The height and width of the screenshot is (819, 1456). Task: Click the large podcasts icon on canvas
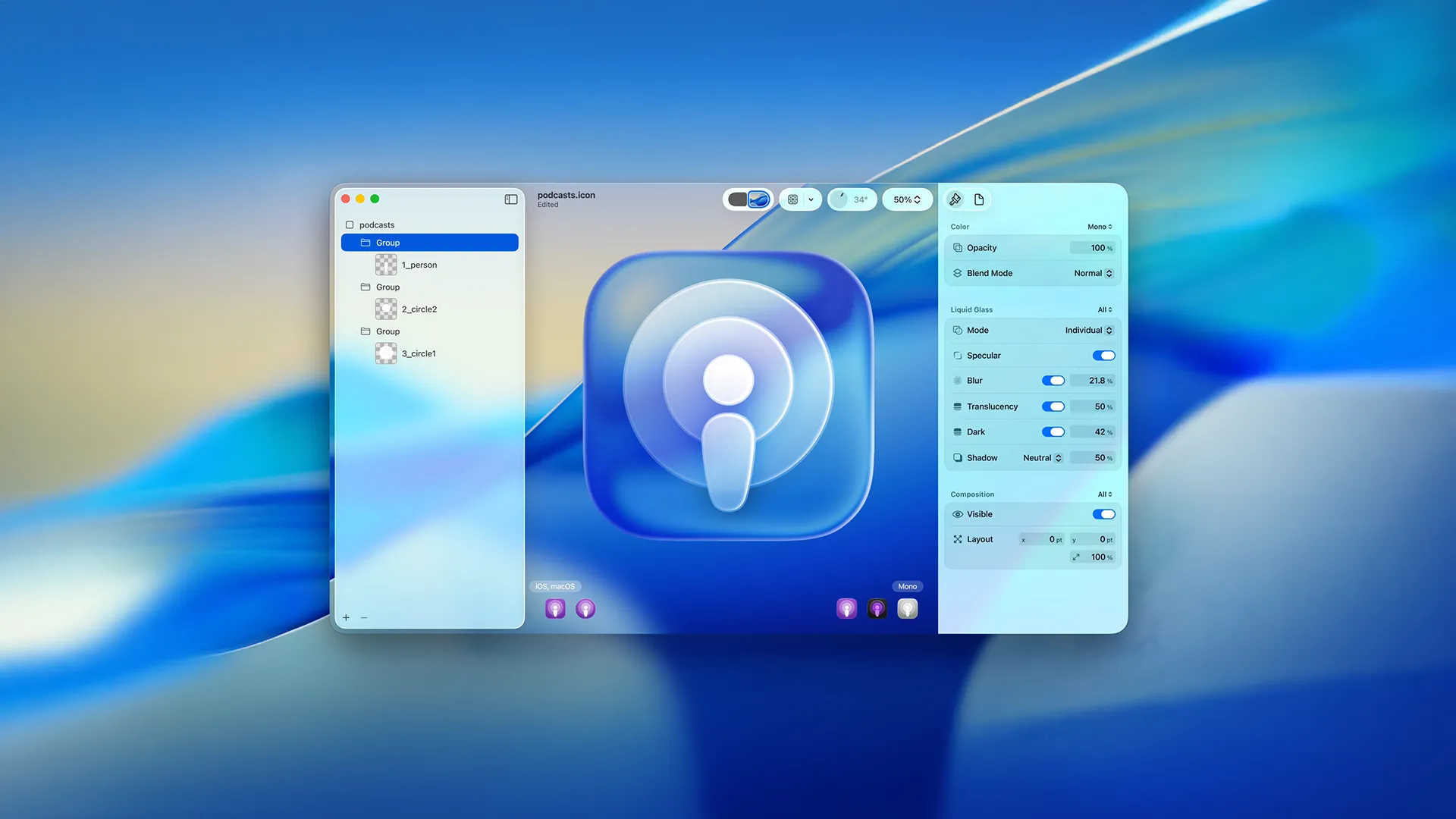click(x=728, y=396)
